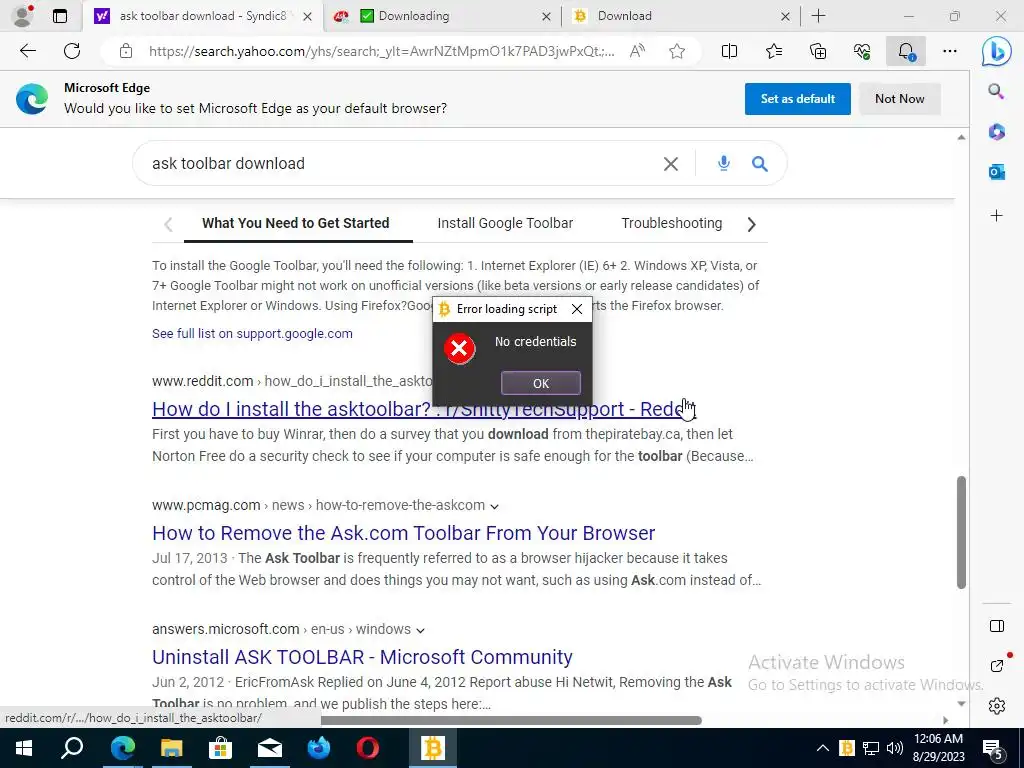This screenshot has height=768, width=1024.
Task: Open sidebar Search icon
Action: pyautogui.click(x=997, y=91)
